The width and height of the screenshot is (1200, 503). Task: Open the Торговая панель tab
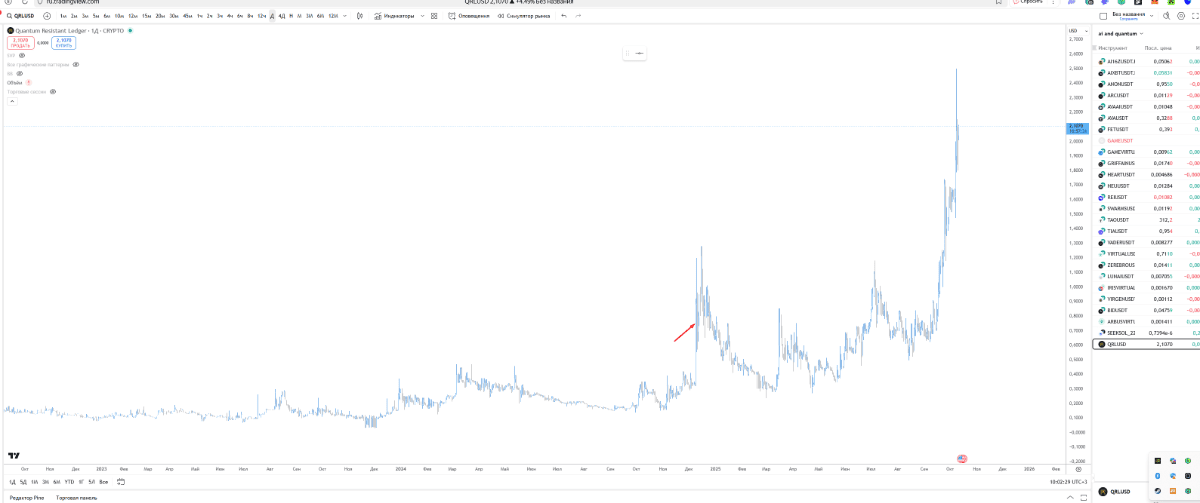tap(77, 497)
